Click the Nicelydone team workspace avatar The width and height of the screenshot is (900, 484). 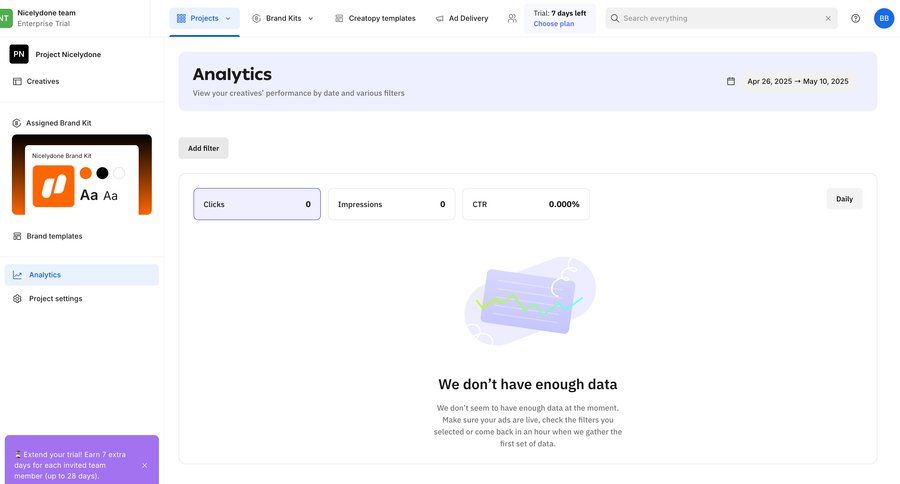pos(5,18)
